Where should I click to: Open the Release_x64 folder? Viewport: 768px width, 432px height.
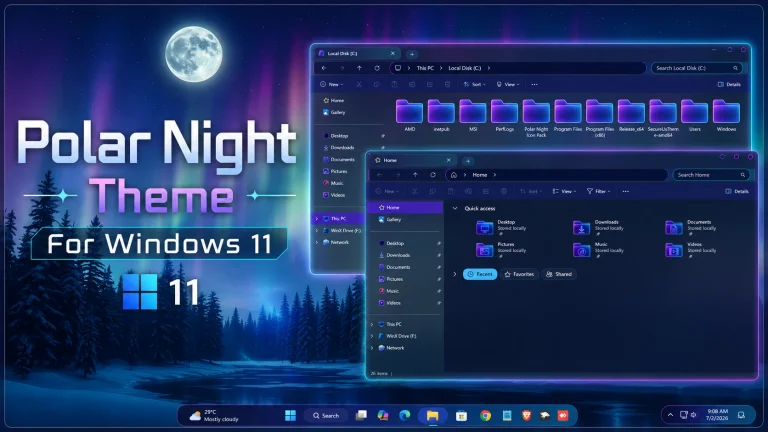[x=631, y=115]
